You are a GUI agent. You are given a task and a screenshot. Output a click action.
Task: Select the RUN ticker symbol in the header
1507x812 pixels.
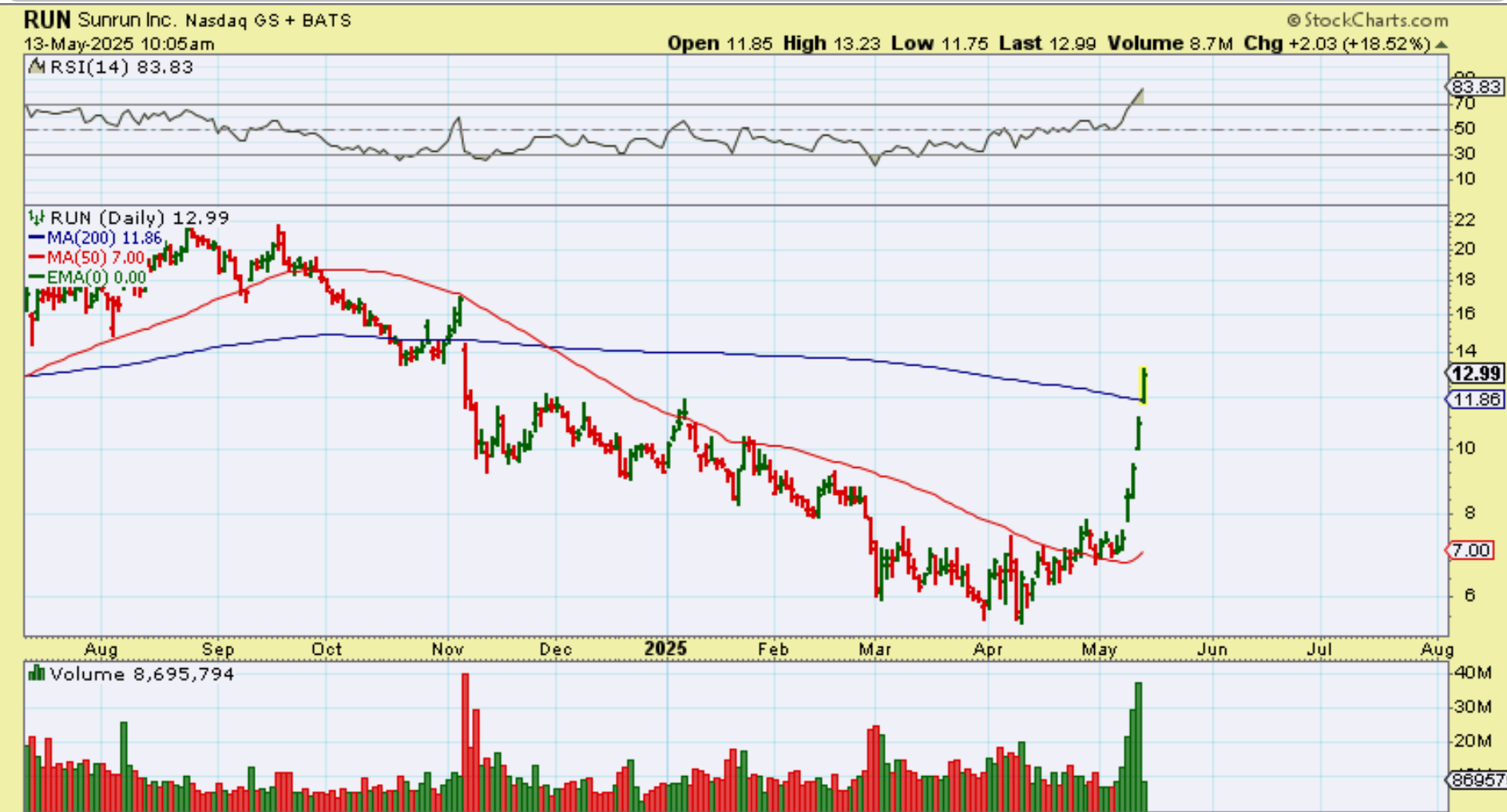click(x=48, y=19)
